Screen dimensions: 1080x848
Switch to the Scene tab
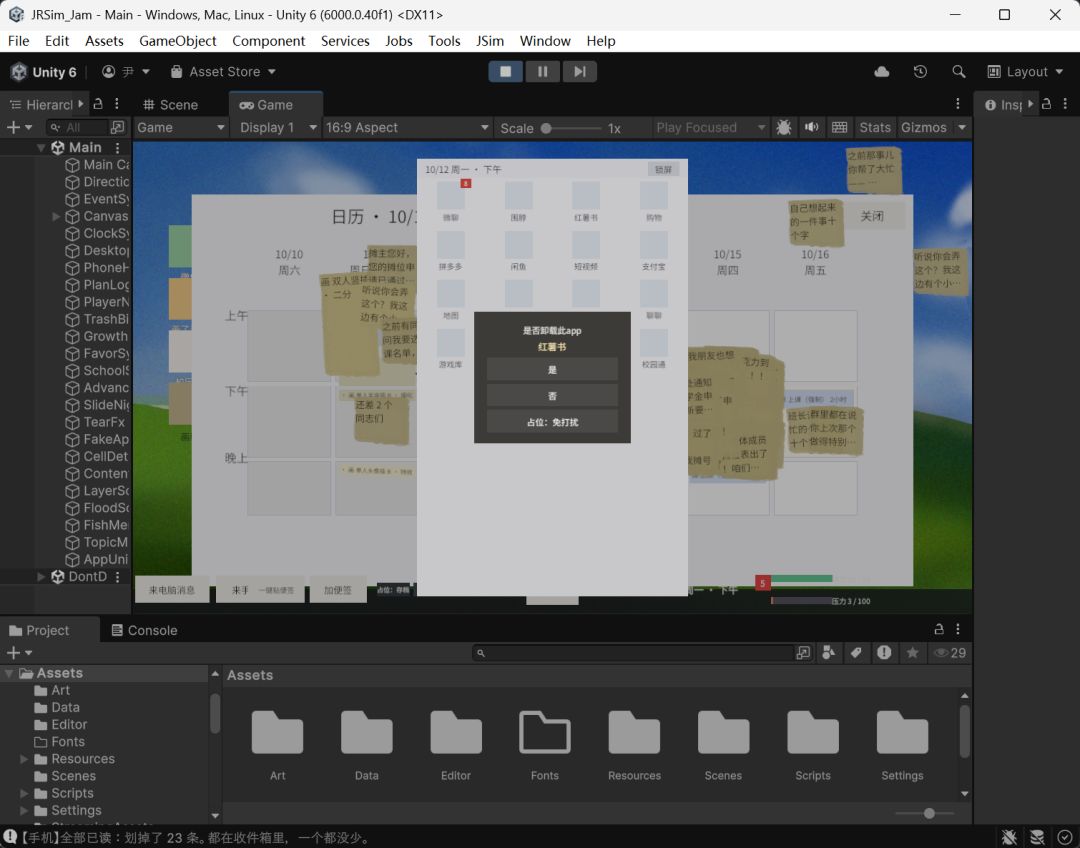coord(171,105)
